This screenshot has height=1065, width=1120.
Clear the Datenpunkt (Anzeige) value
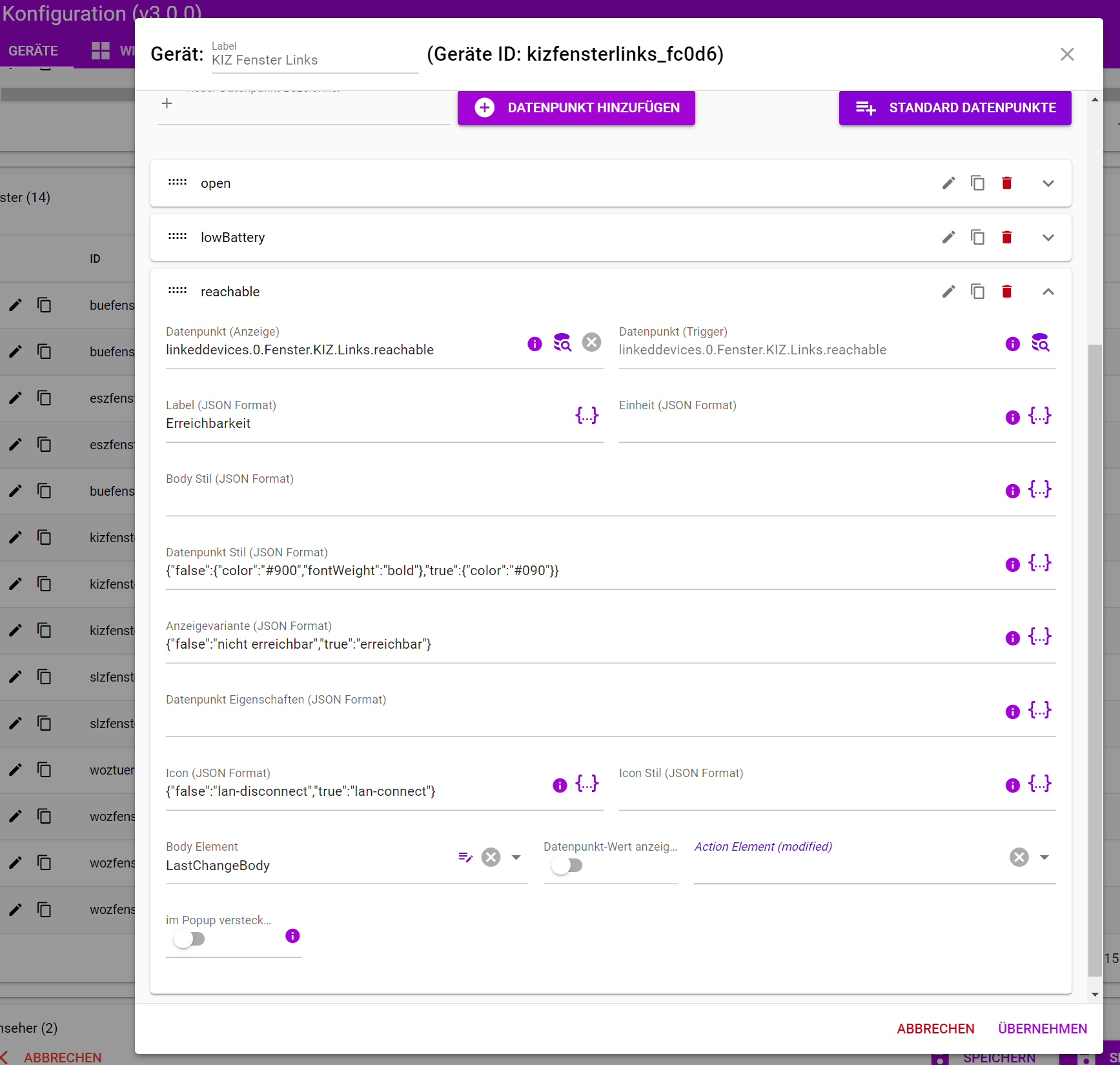point(591,342)
